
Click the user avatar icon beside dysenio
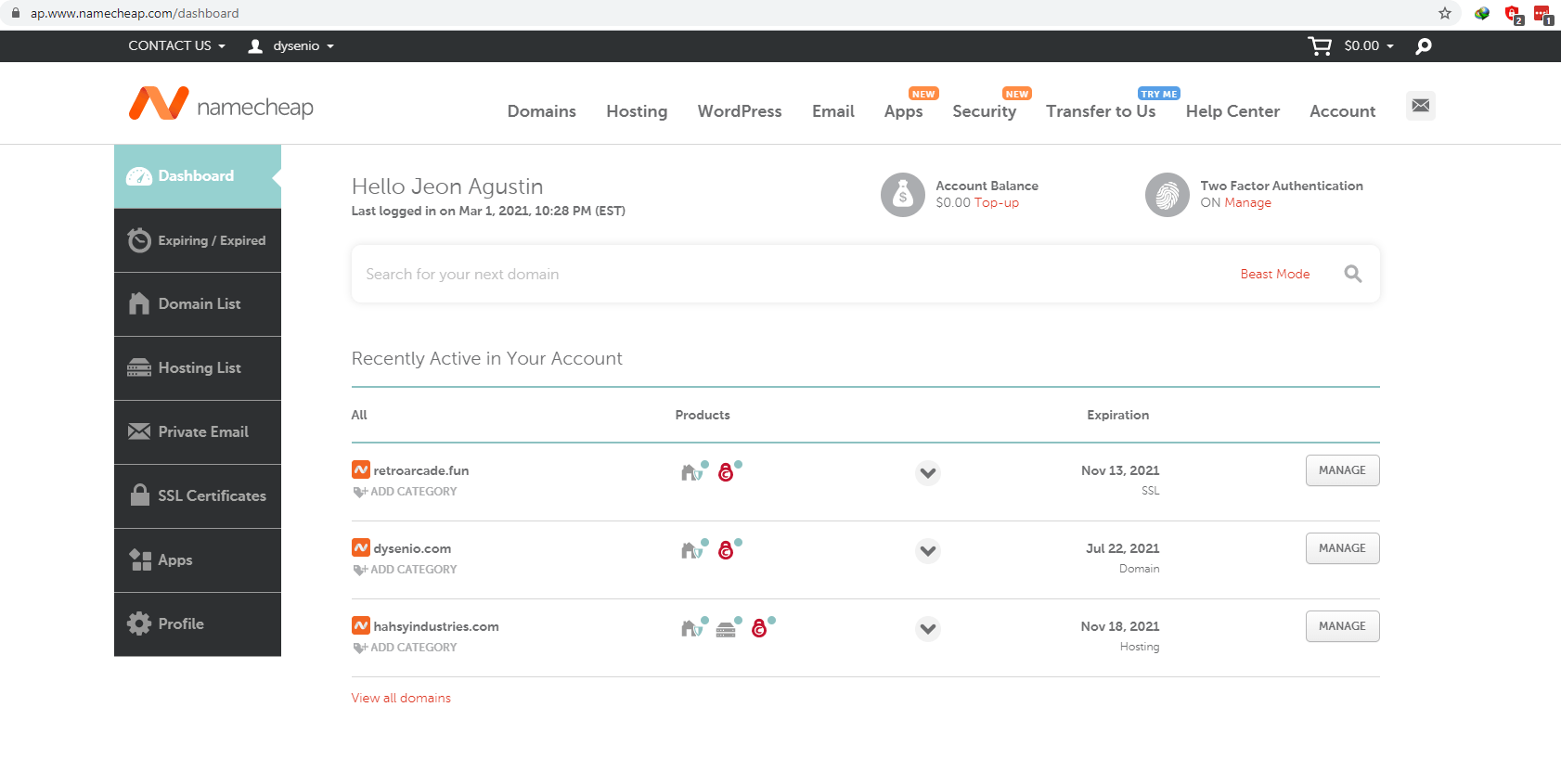(255, 45)
